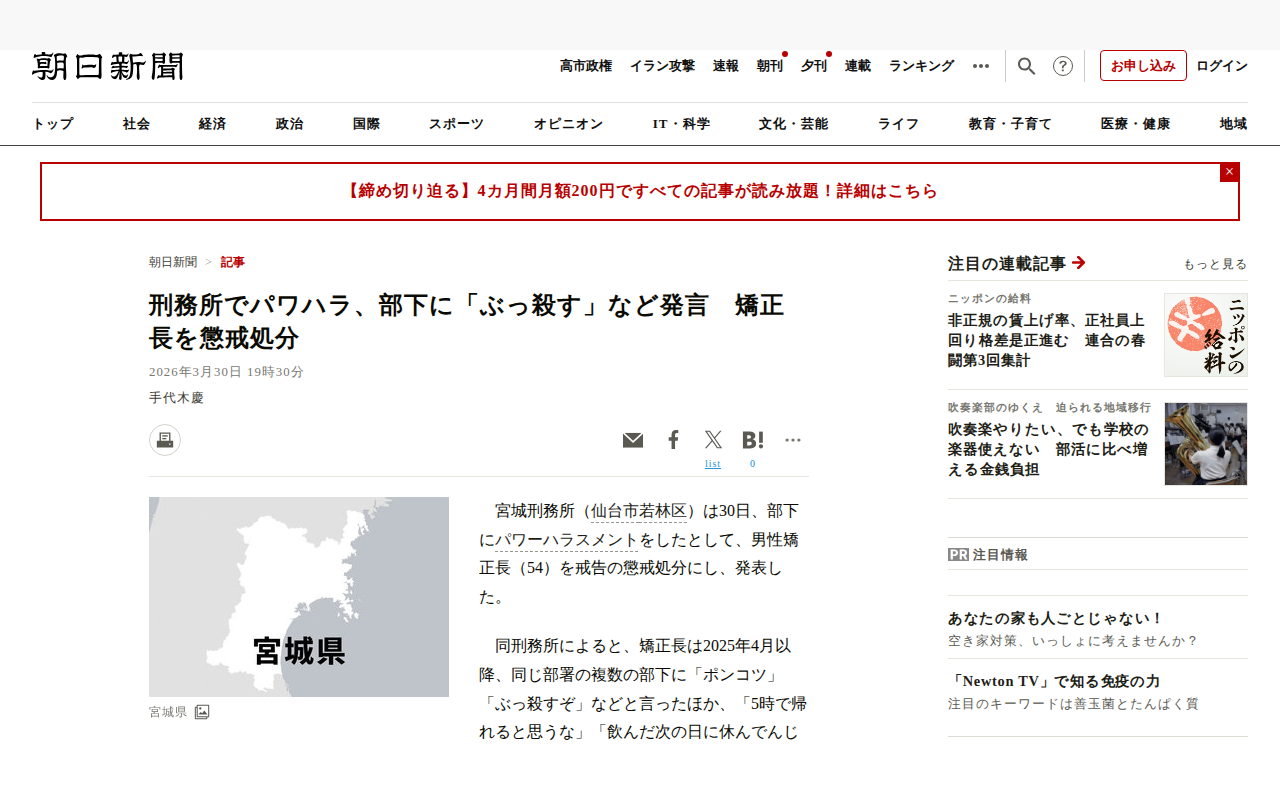This screenshot has width=1280, height=800.
Task: Expand the three-dot more menu in header
Action: pyautogui.click(x=981, y=66)
